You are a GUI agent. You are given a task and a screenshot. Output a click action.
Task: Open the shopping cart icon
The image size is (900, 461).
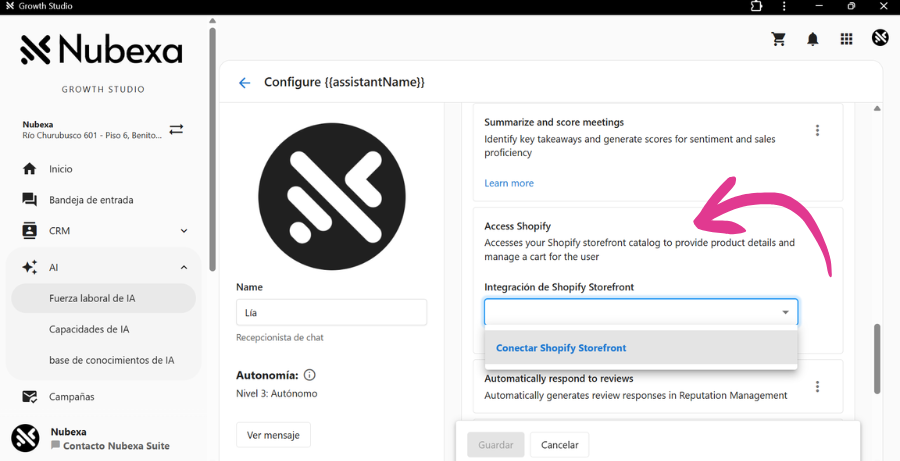point(778,39)
